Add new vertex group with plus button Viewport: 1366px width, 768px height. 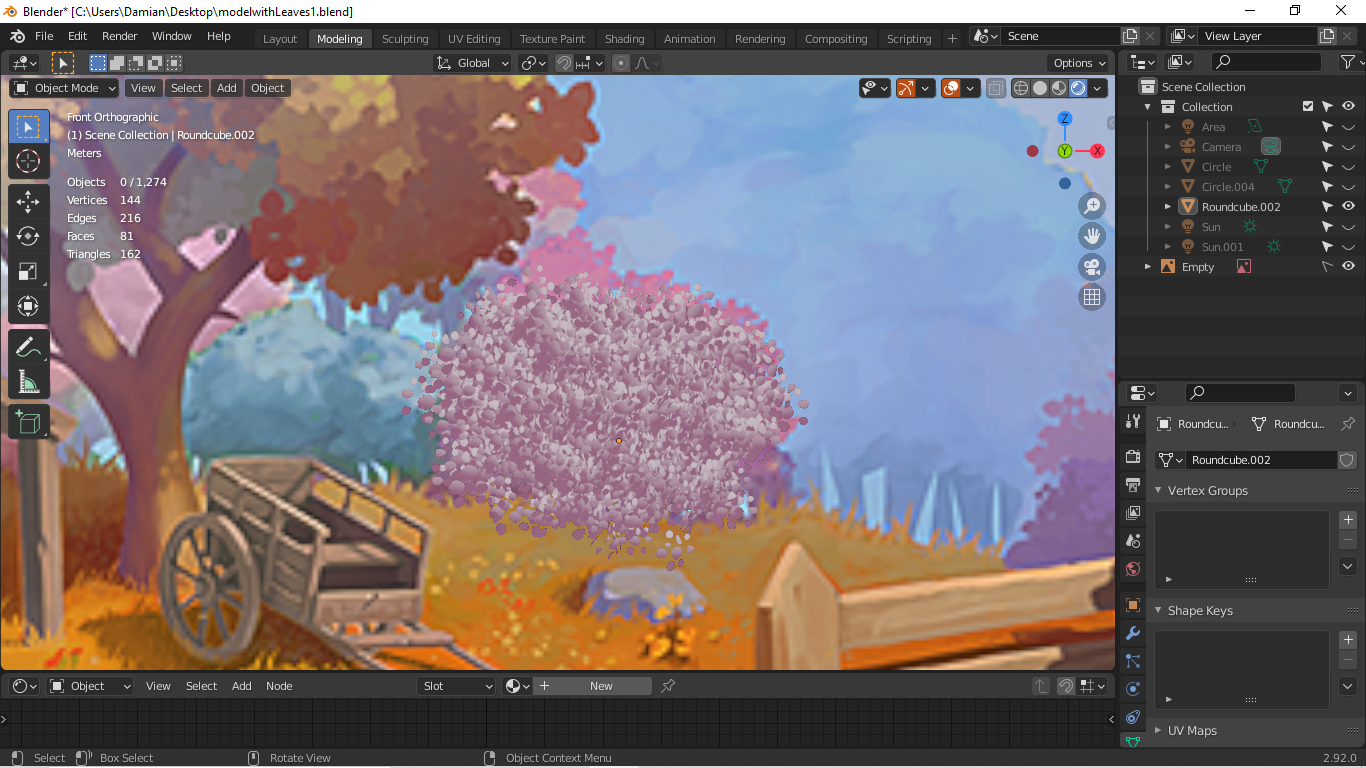(x=1348, y=520)
